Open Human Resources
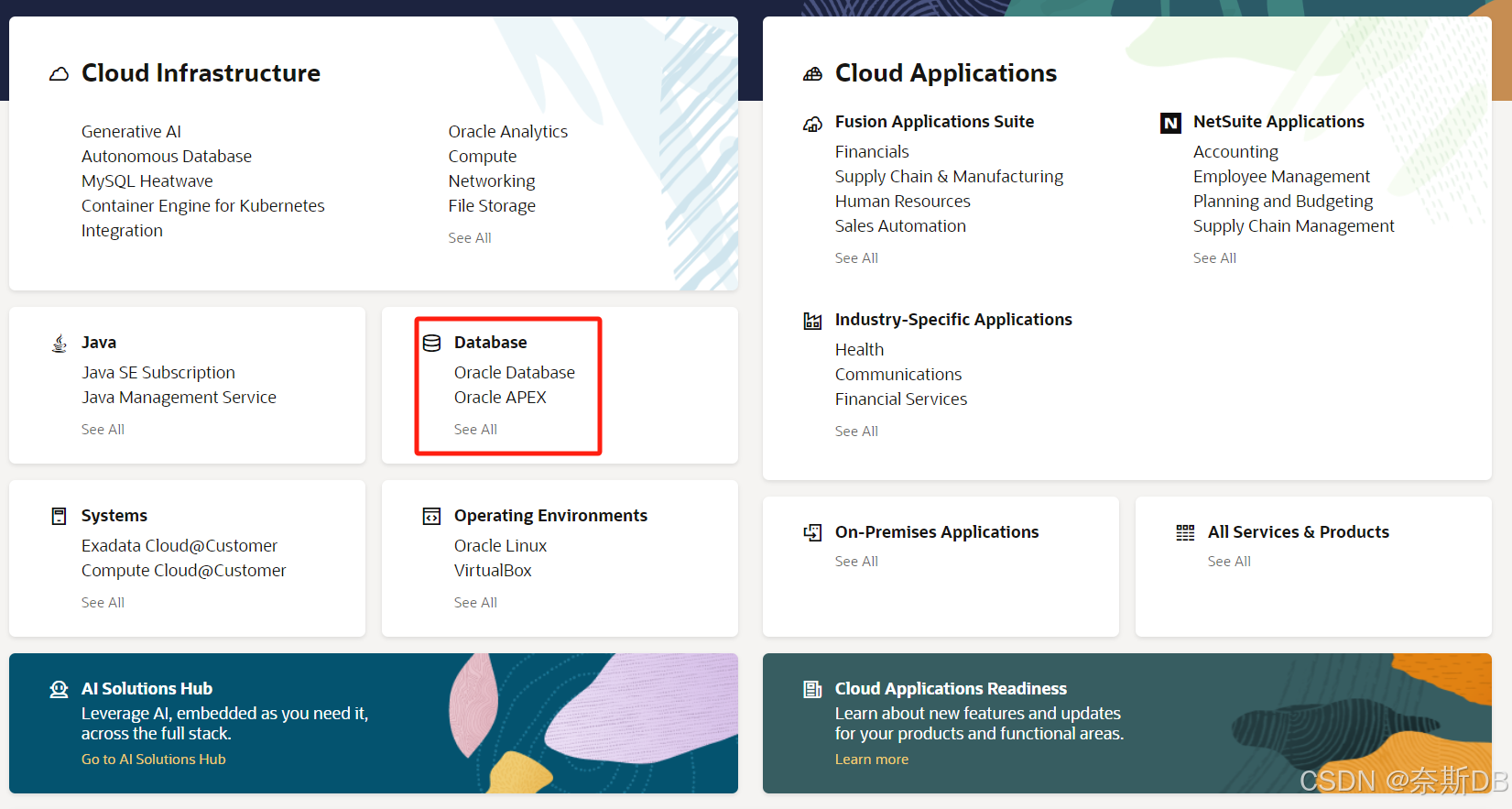 tap(903, 202)
